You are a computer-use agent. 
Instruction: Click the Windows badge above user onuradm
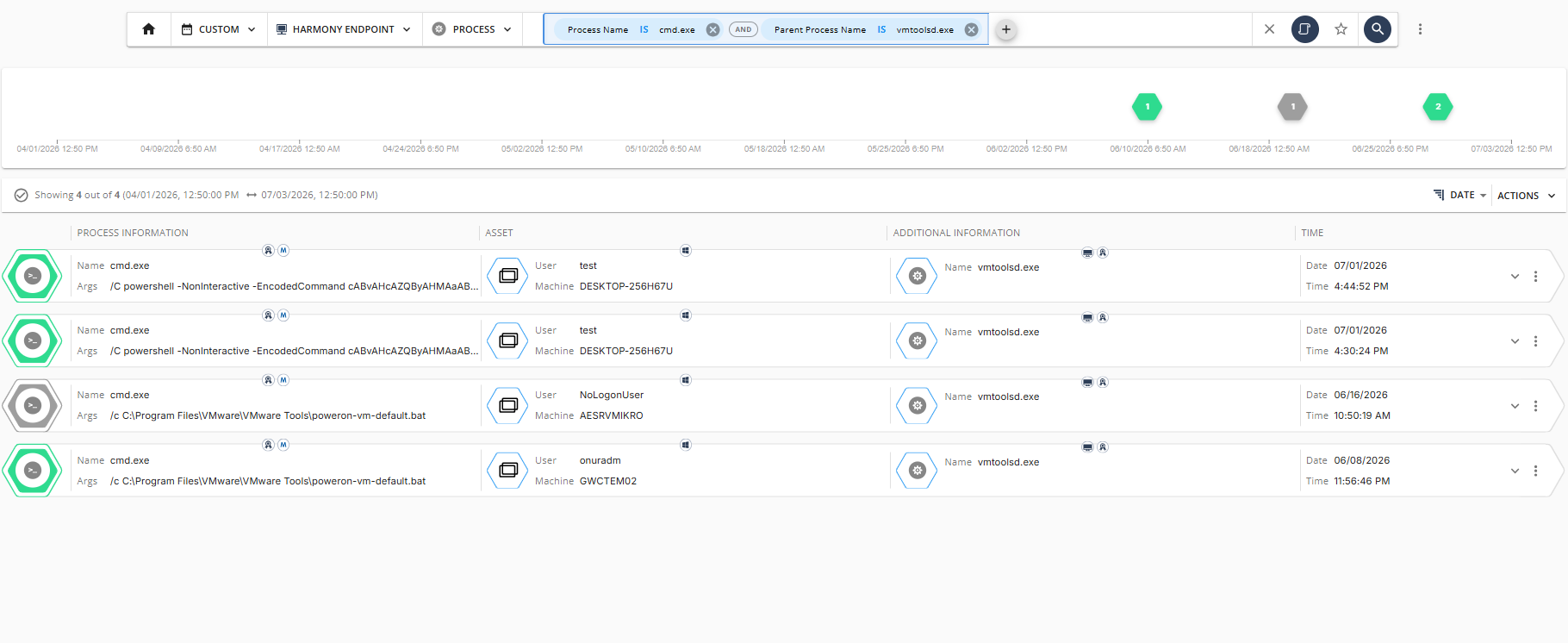tap(686, 445)
